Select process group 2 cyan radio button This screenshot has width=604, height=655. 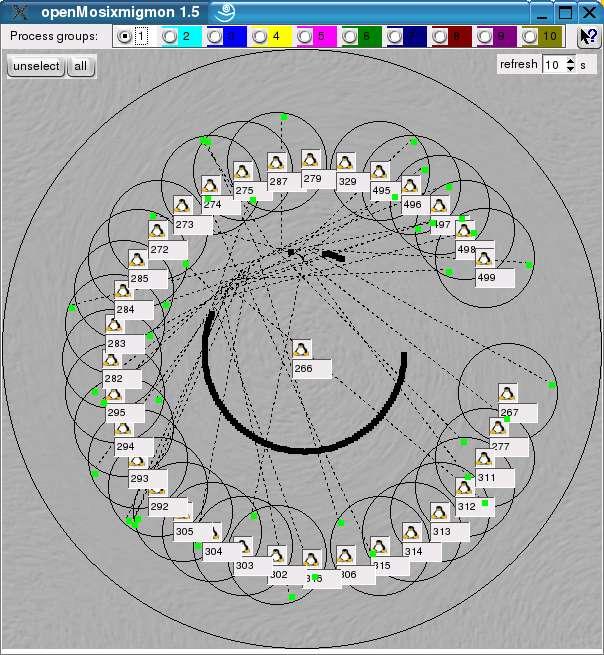click(169, 36)
